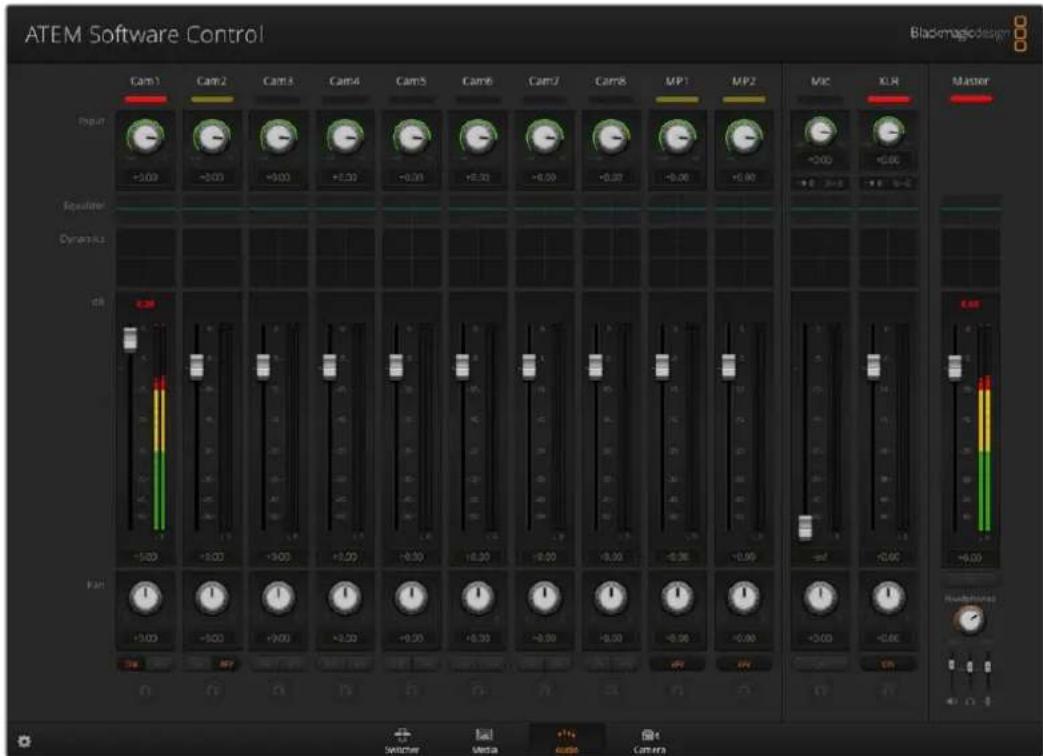Click the Blackmagicdesign logo

pos(968,33)
